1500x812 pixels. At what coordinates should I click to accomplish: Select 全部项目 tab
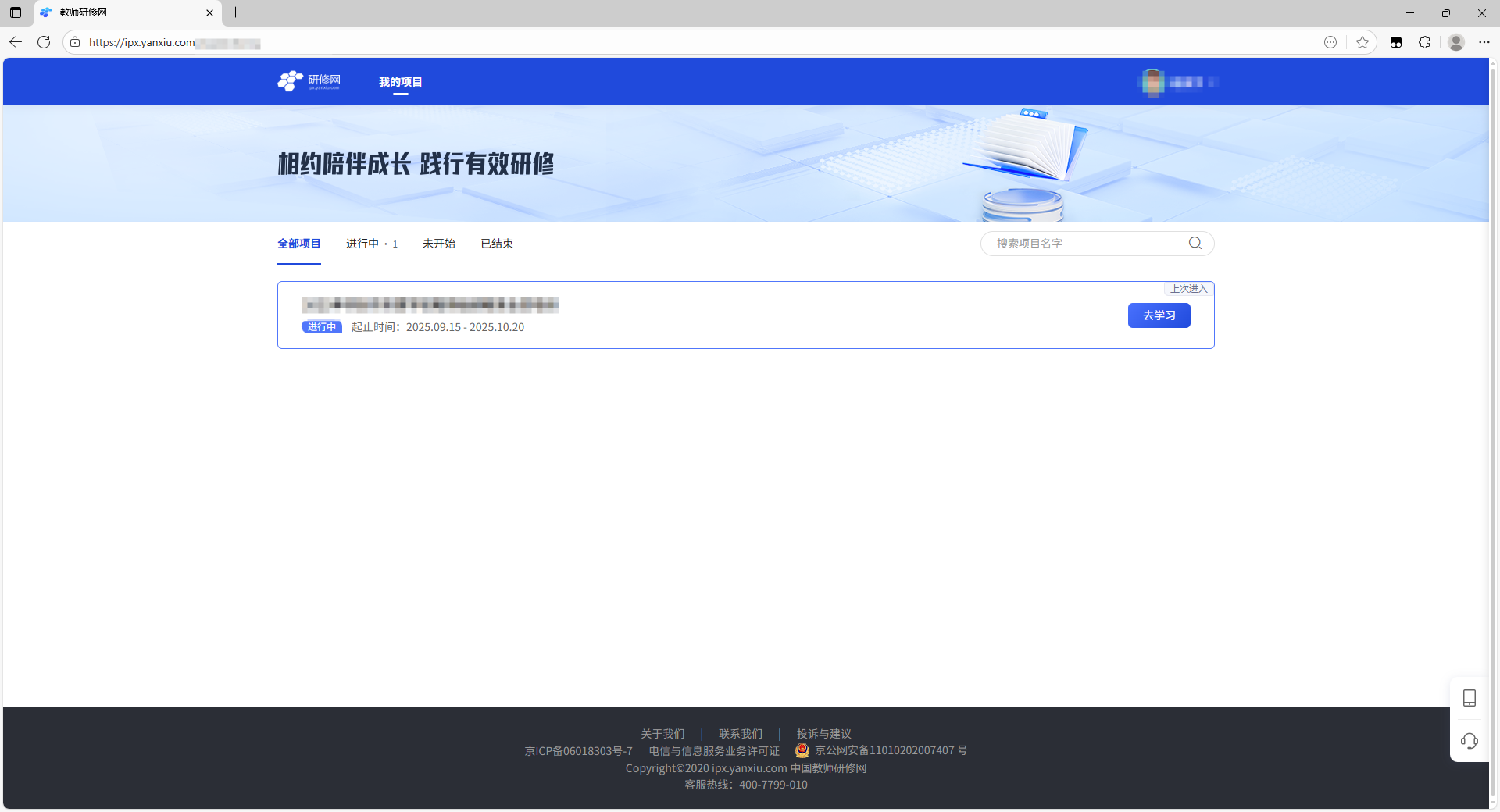point(298,244)
